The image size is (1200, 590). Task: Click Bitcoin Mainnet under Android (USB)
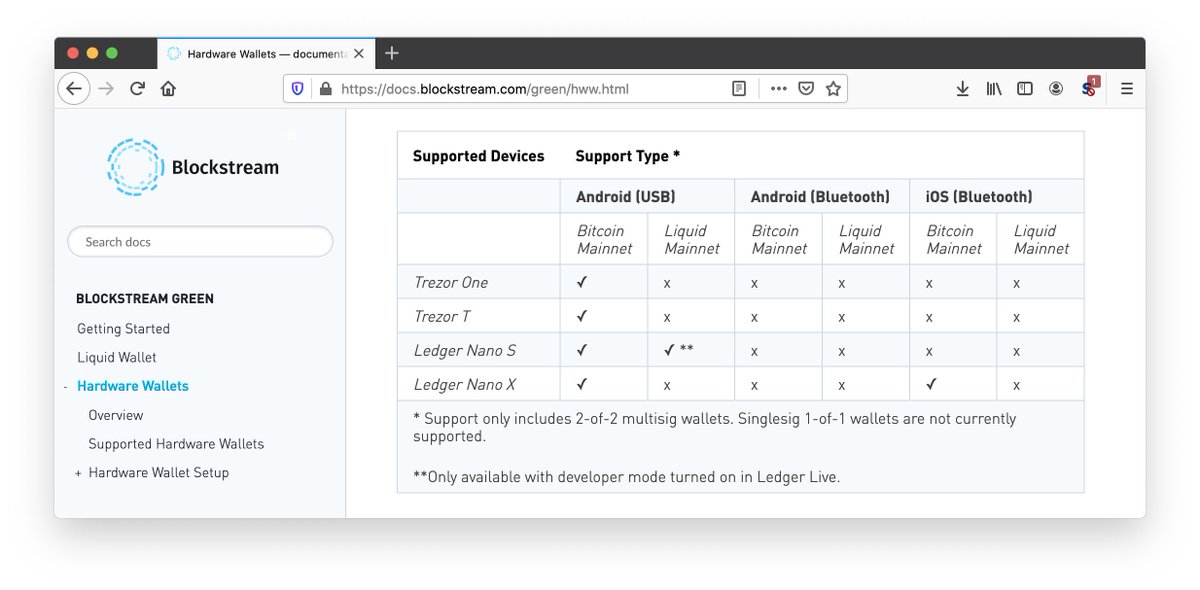point(604,239)
